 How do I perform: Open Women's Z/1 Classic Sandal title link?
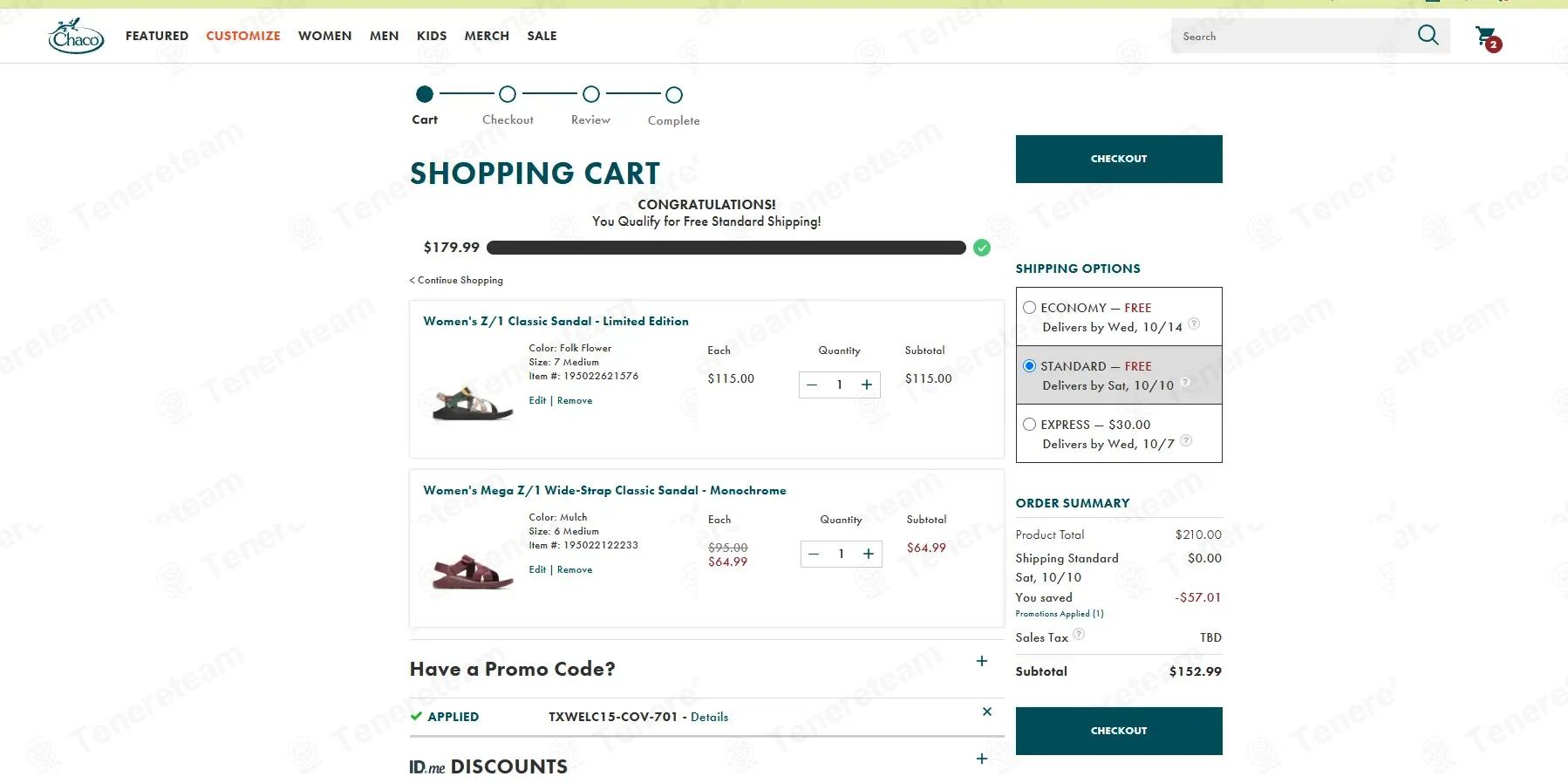click(x=556, y=321)
